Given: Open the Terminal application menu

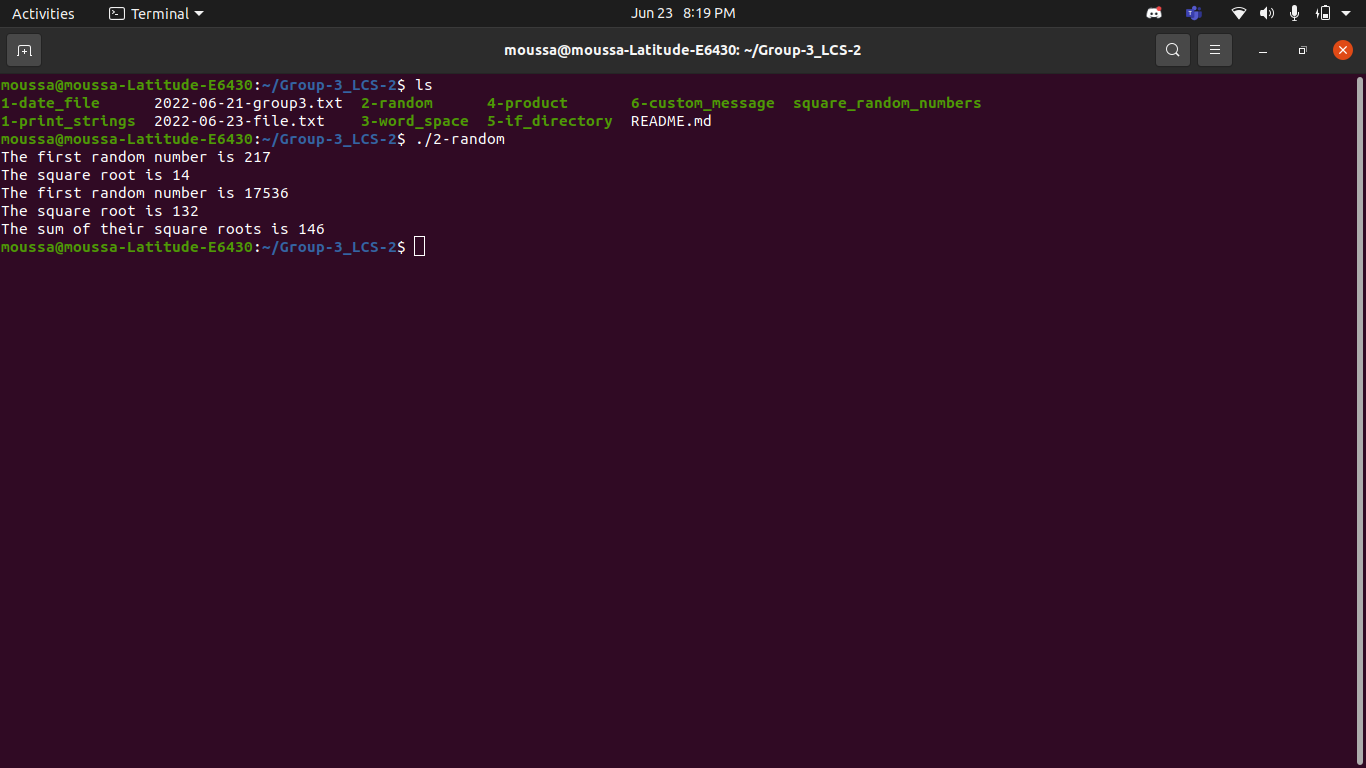Looking at the screenshot, I should pos(156,13).
